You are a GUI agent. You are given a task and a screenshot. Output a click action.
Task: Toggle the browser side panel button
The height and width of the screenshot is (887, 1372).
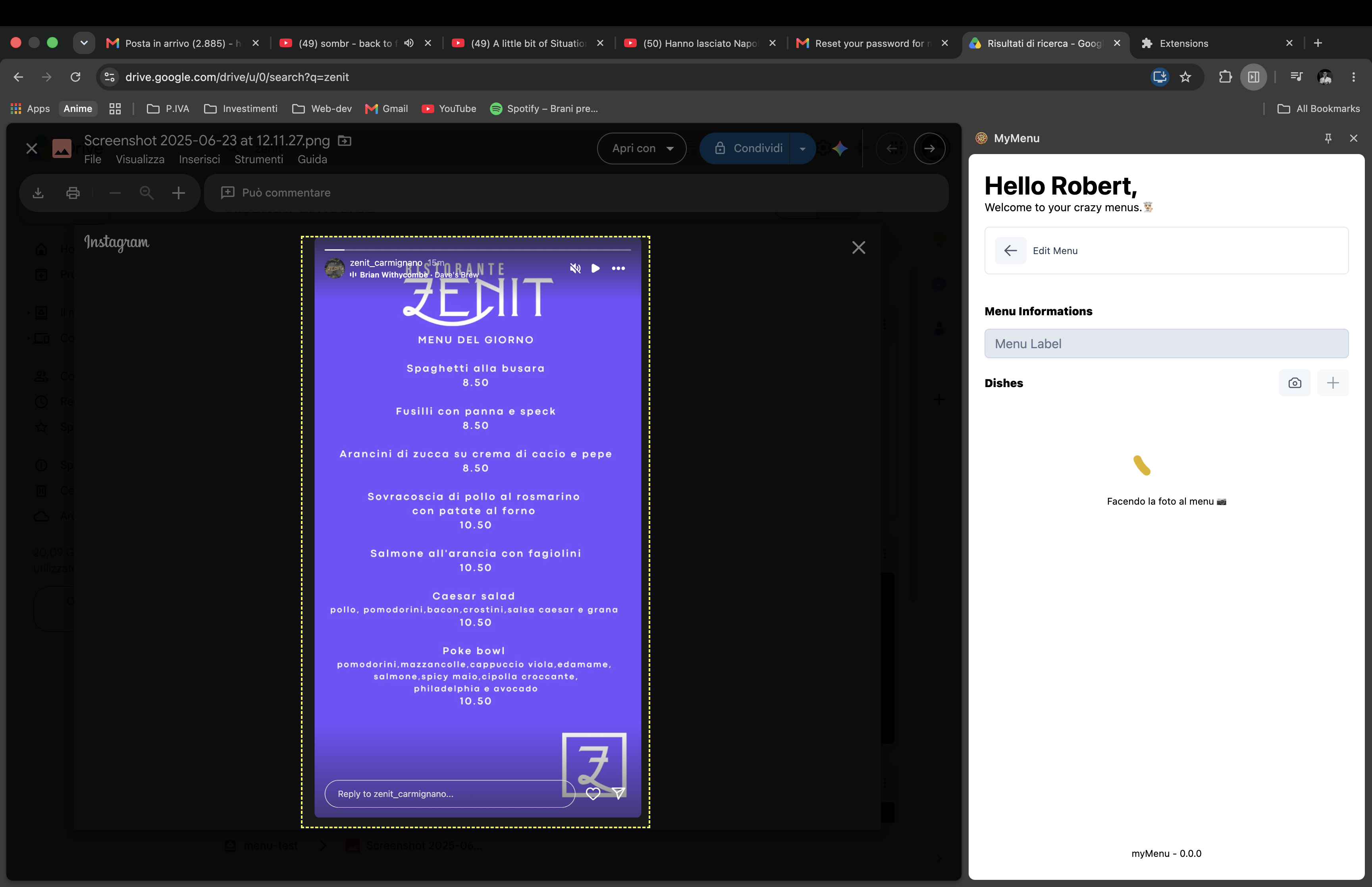(1253, 77)
